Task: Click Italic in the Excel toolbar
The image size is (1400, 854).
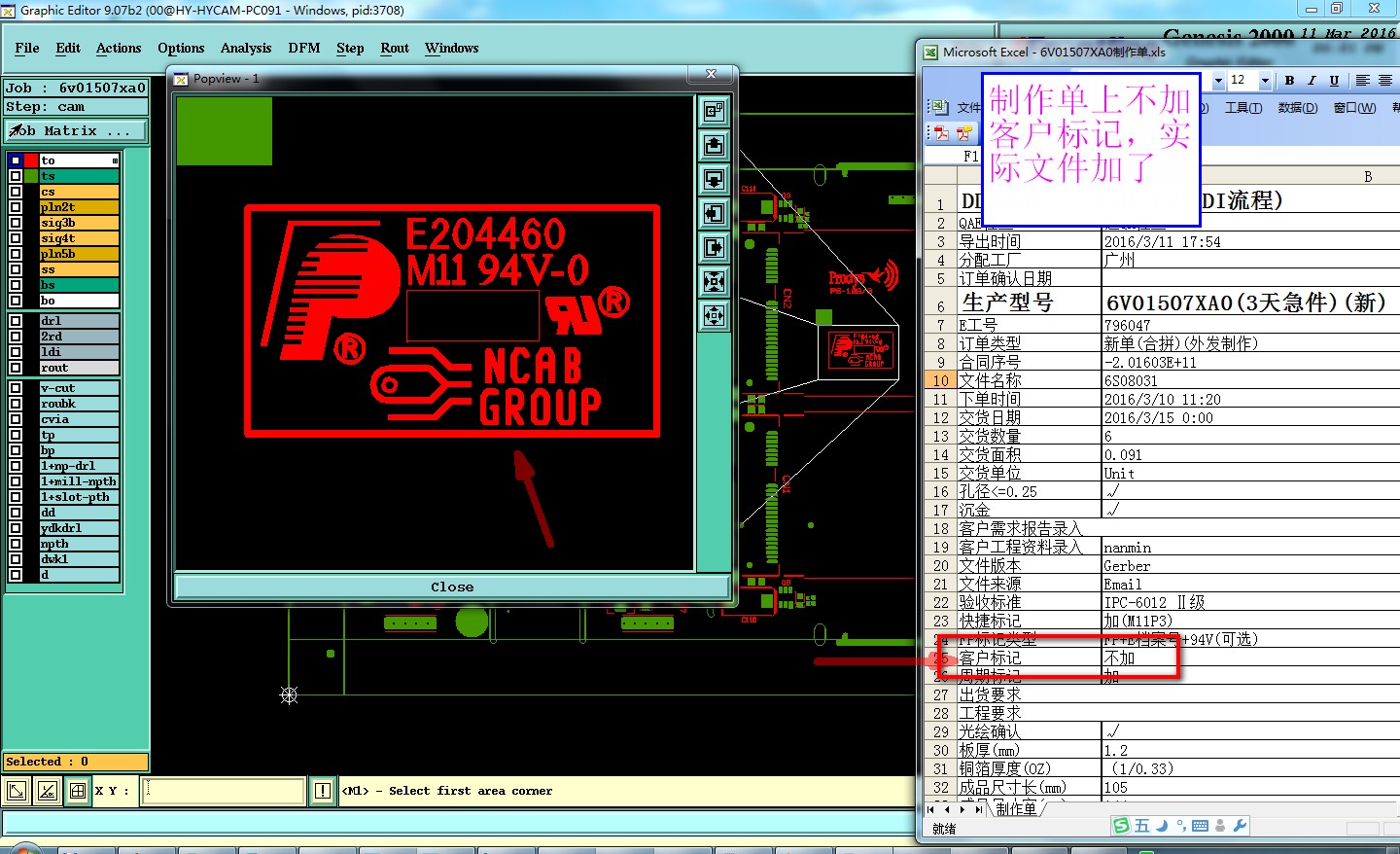Action: 1312,81
